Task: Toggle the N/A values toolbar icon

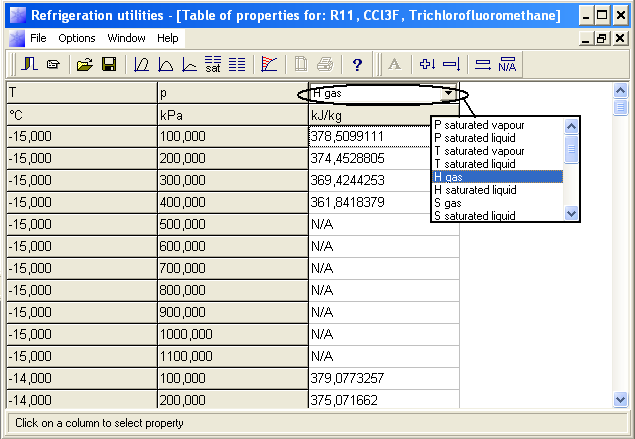Action: pyautogui.click(x=507, y=64)
